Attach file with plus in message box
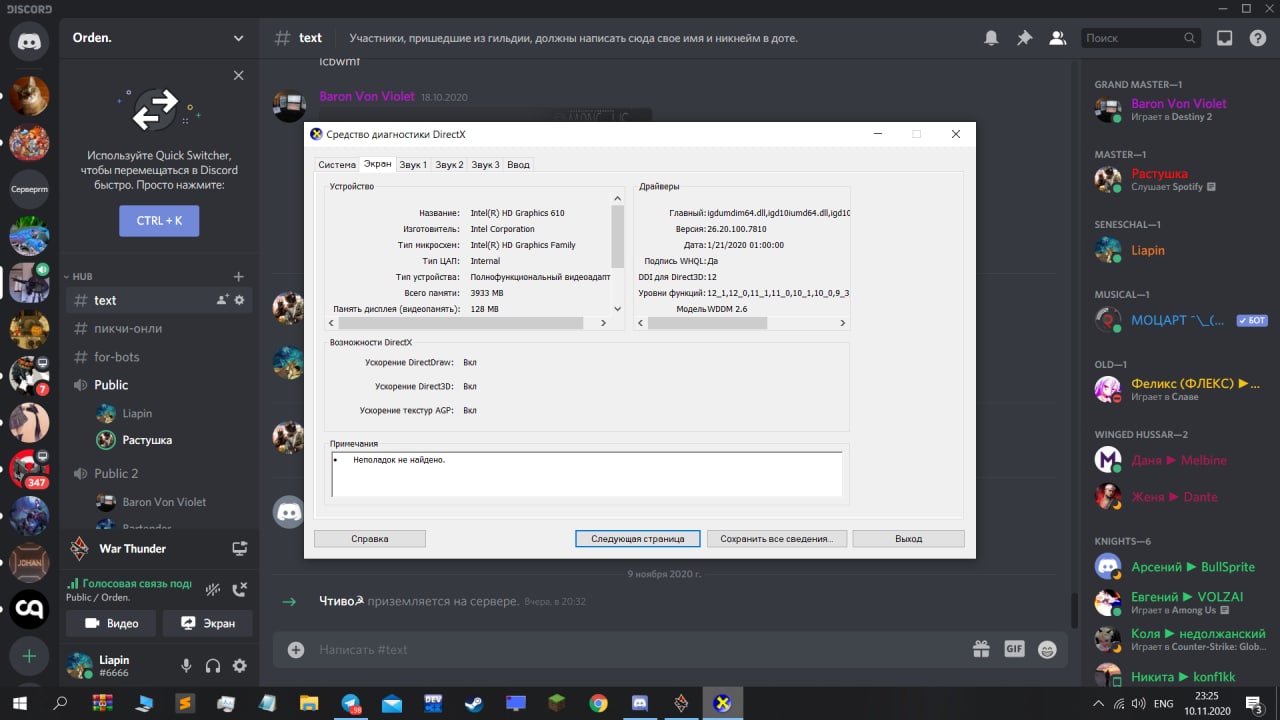Viewport: 1280px width, 720px height. (296, 649)
